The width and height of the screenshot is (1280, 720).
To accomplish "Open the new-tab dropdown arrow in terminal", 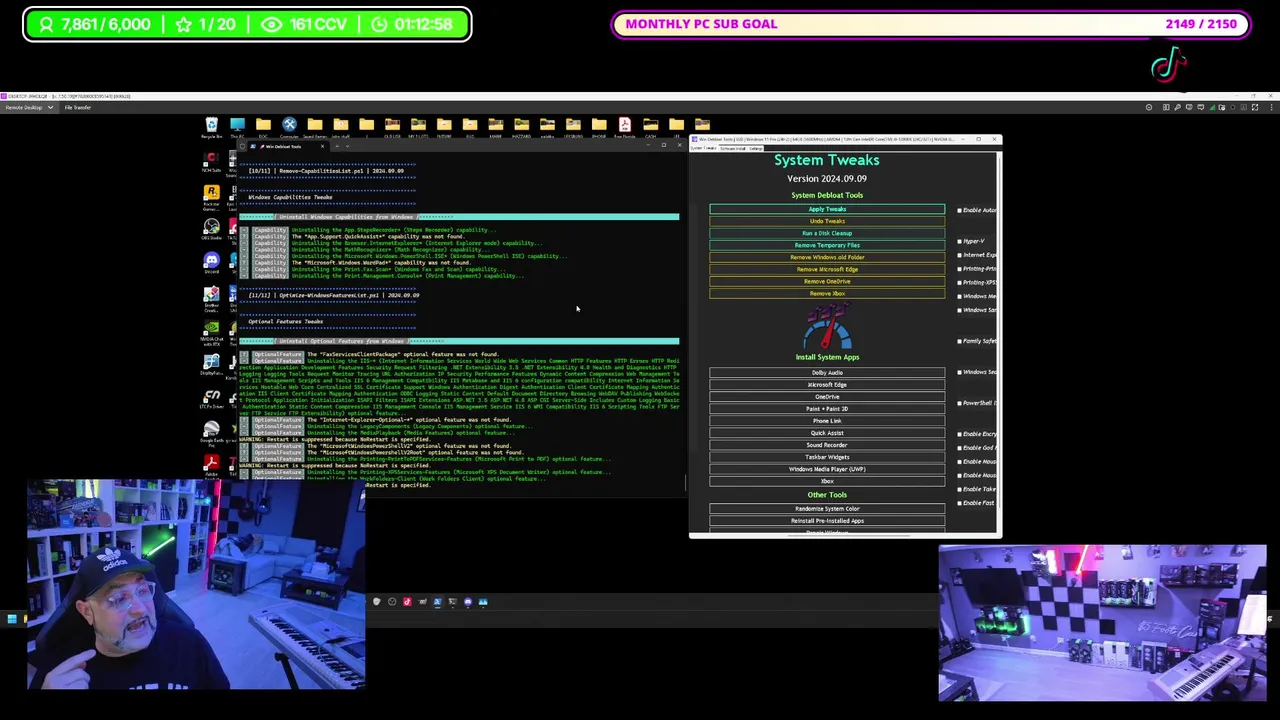I will coord(347,146).
